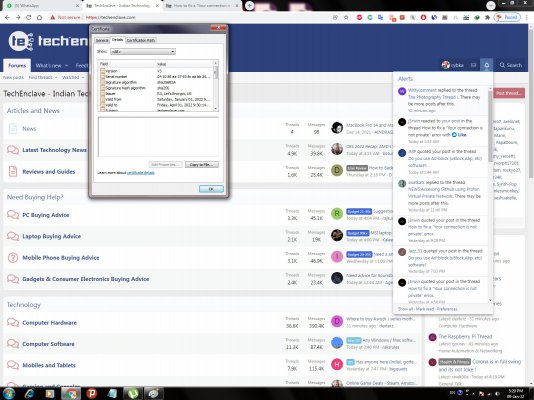Select the Serial number field row

pyautogui.click(x=157, y=77)
